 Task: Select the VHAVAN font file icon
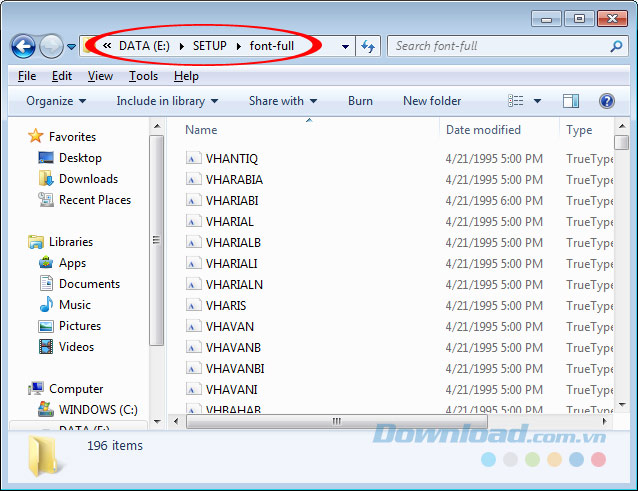[193, 326]
